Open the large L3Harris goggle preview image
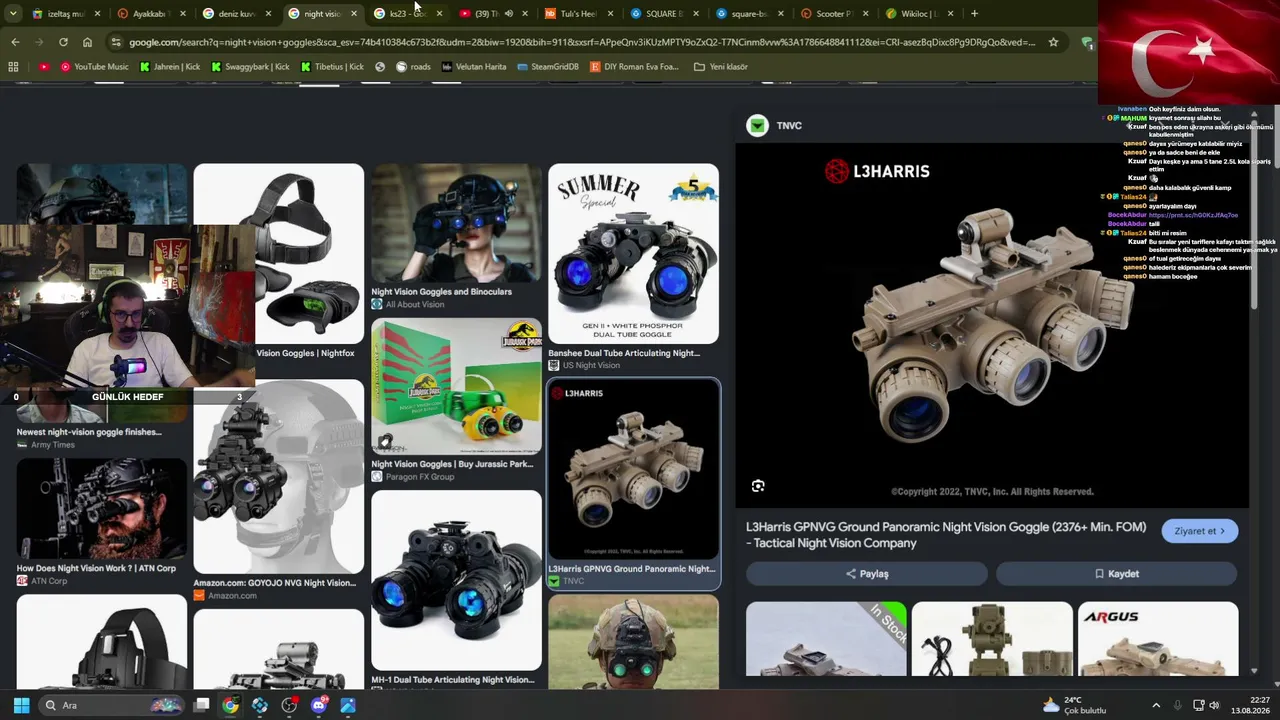The image size is (1280, 720). tap(992, 325)
